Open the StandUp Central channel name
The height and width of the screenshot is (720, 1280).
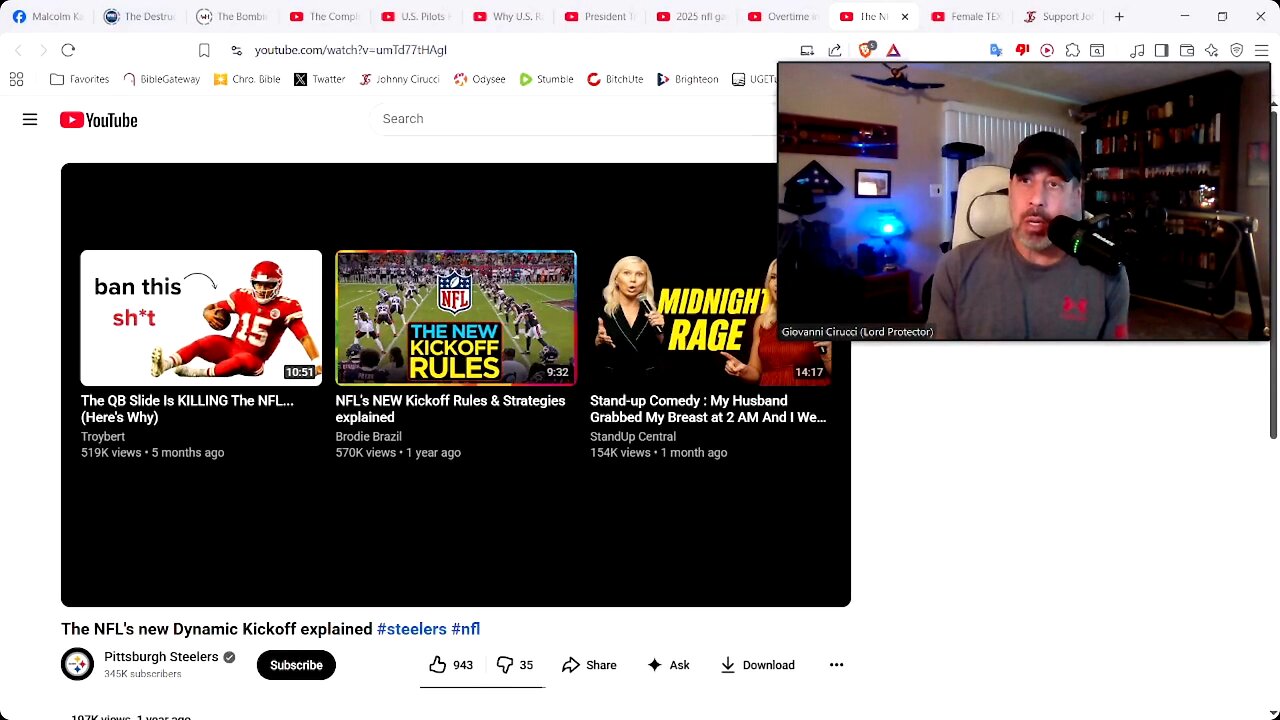[633, 437]
